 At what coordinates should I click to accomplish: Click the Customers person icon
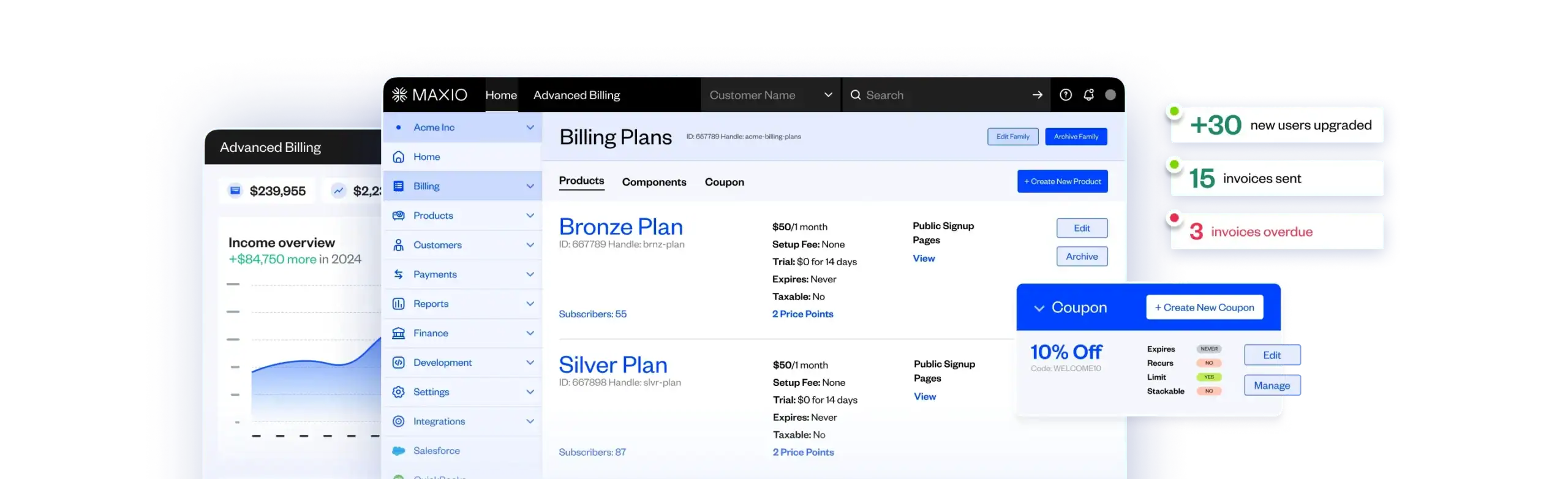399,245
